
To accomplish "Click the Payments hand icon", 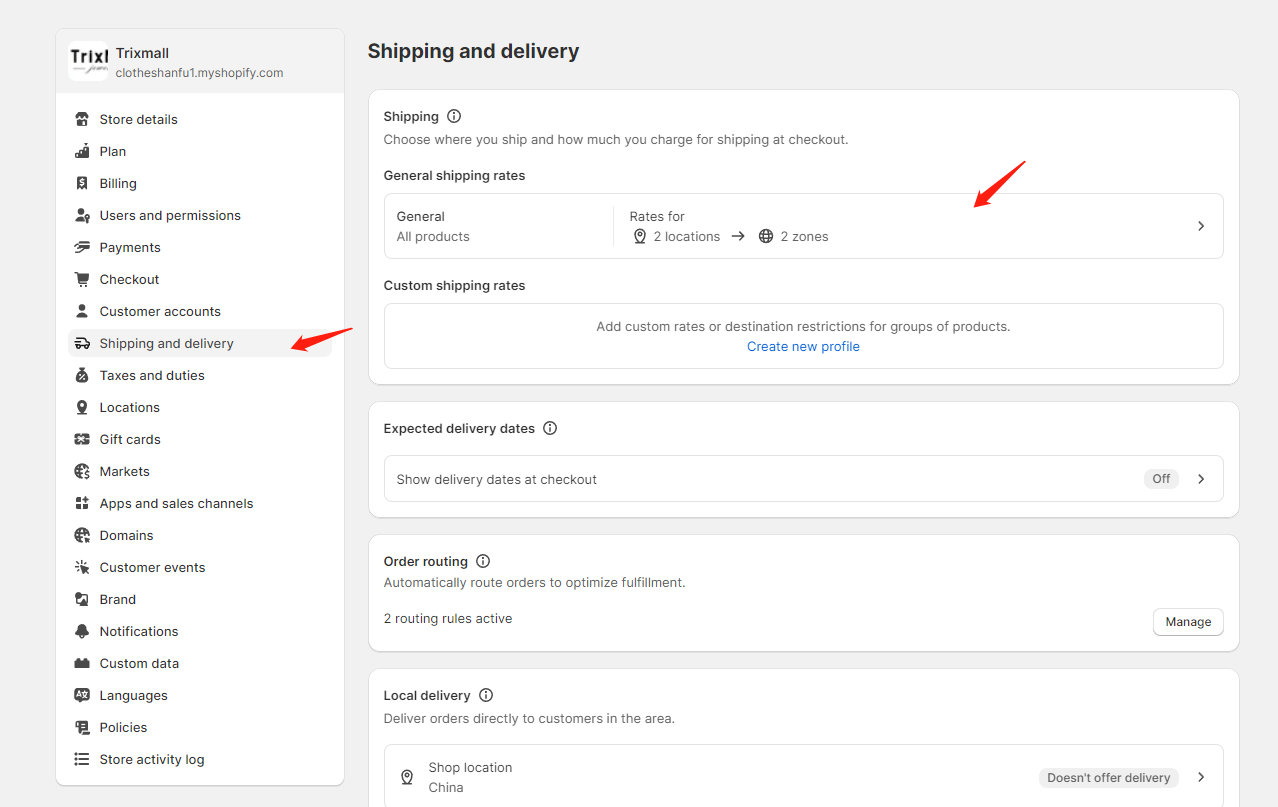I will pos(82,247).
